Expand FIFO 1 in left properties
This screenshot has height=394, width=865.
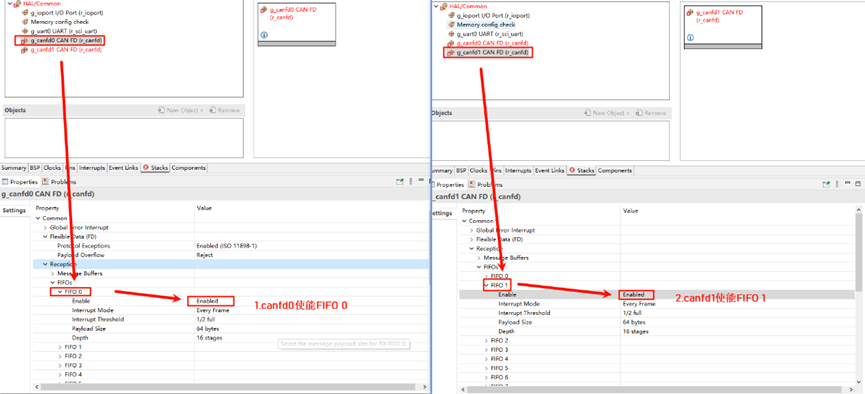60,347
